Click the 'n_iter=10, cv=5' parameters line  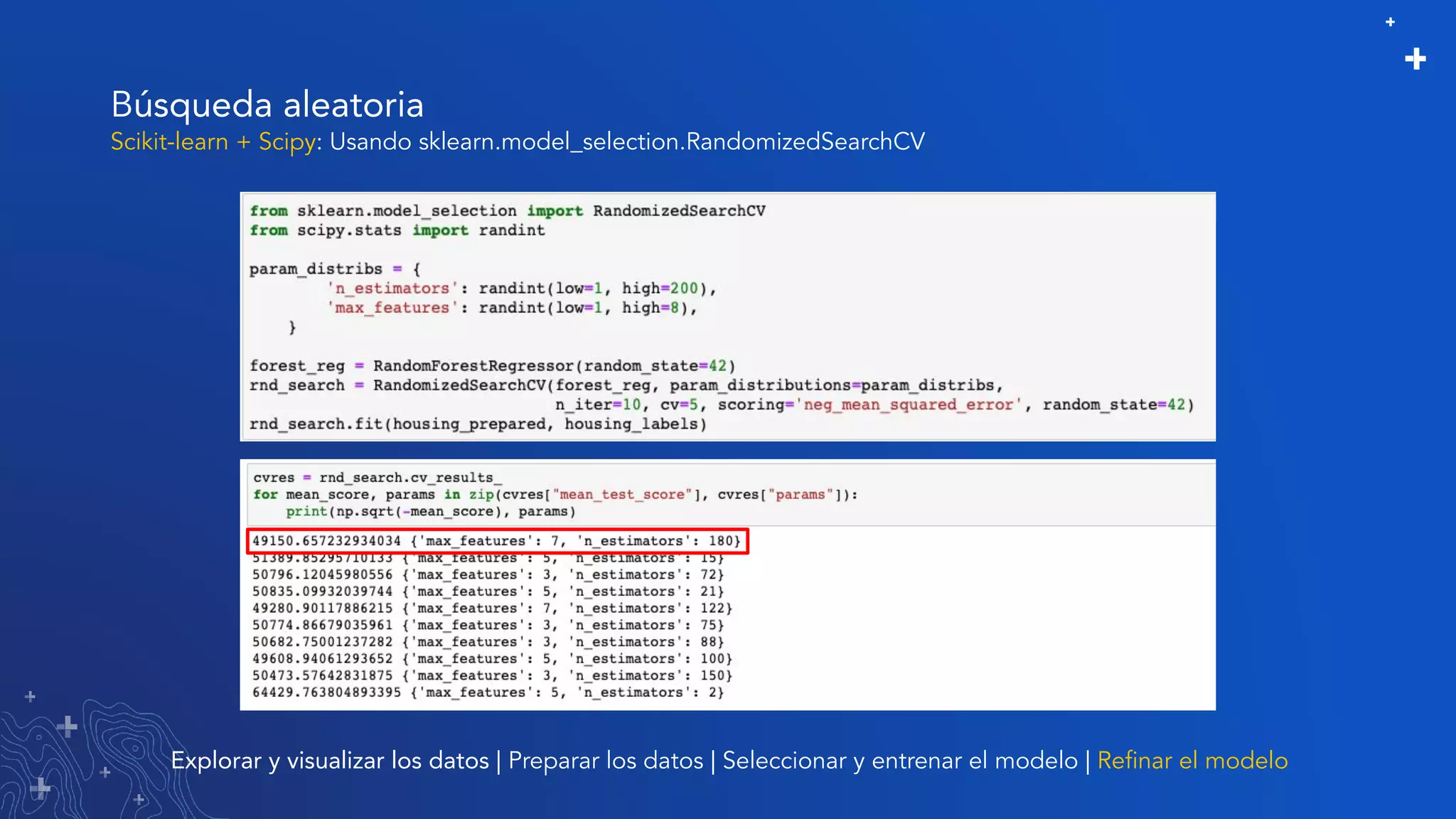(x=874, y=405)
